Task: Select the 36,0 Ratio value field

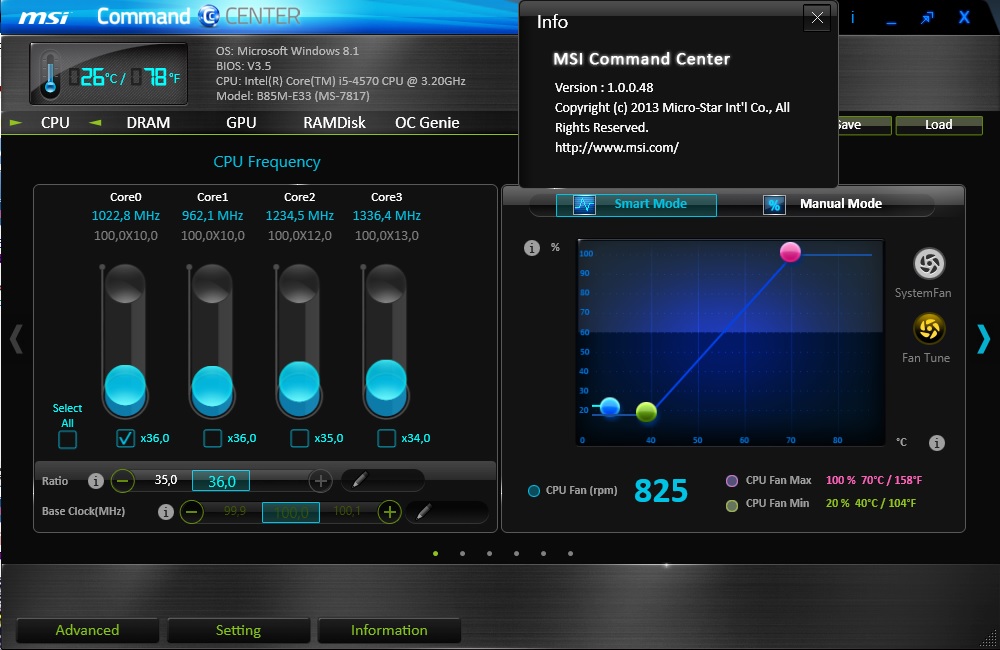Action: [221, 481]
